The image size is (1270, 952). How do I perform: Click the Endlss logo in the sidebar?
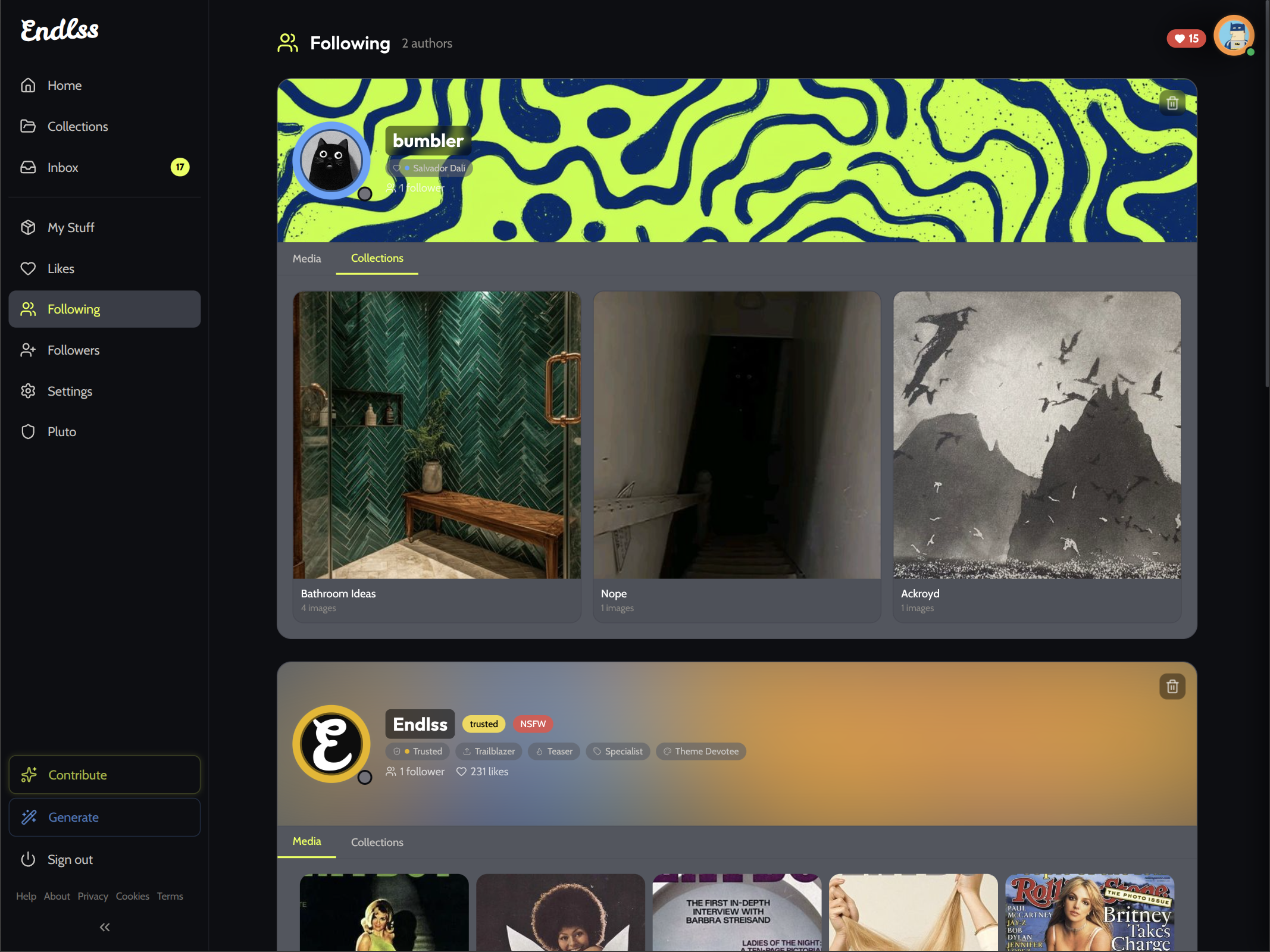click(x=60, y=30)
